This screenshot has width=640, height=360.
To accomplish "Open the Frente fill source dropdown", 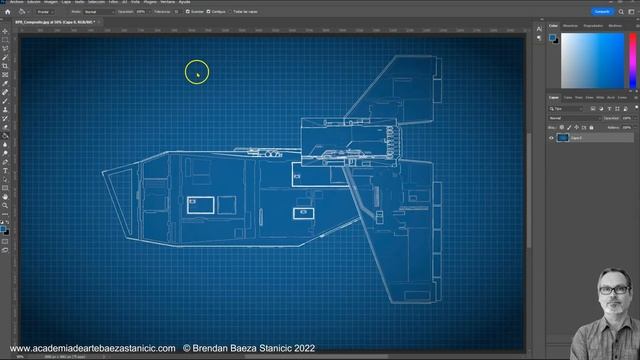I will [45, 12].
